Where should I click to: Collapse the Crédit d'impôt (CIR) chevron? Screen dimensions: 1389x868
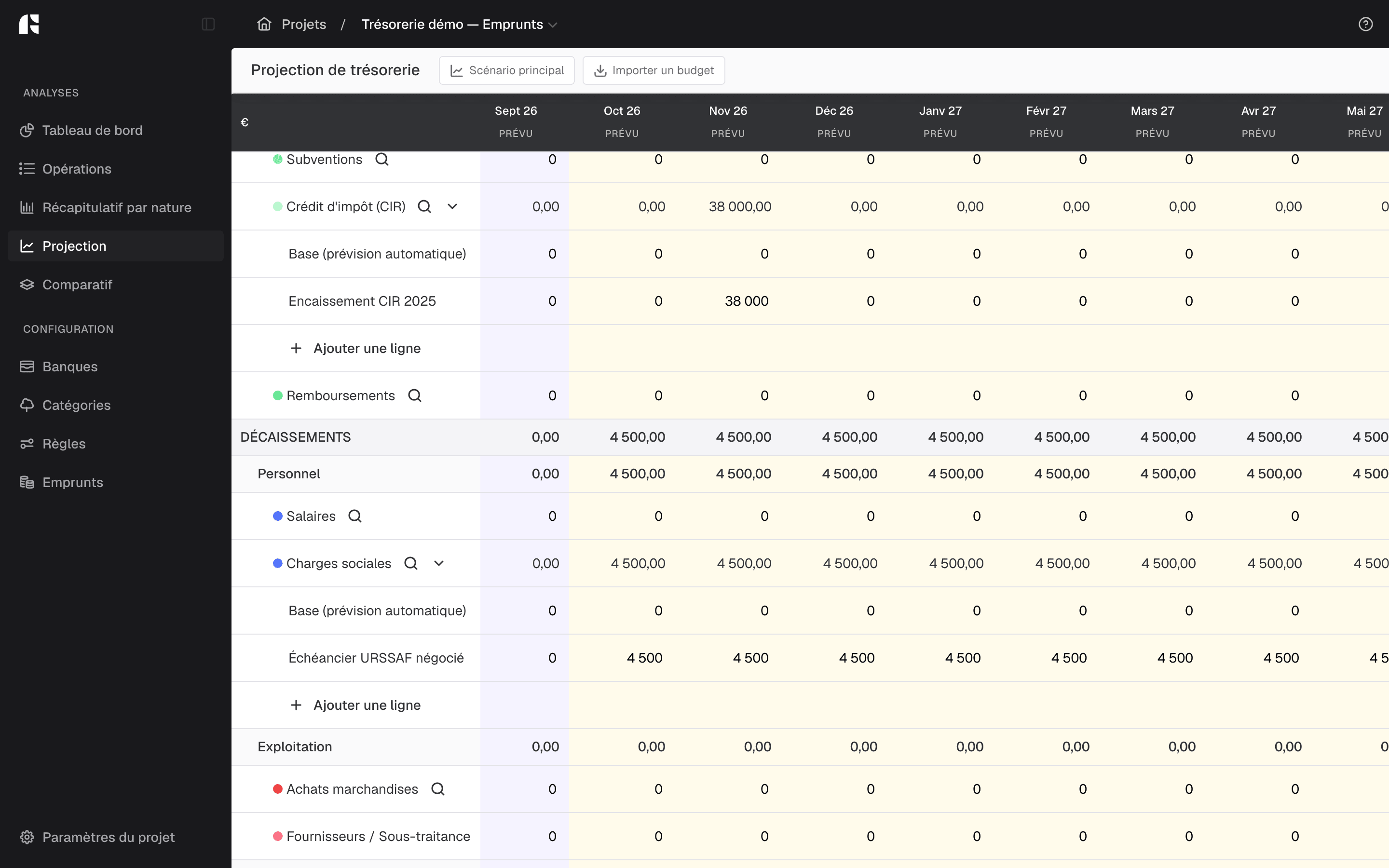pyautogui.click(x=452, y=206)
